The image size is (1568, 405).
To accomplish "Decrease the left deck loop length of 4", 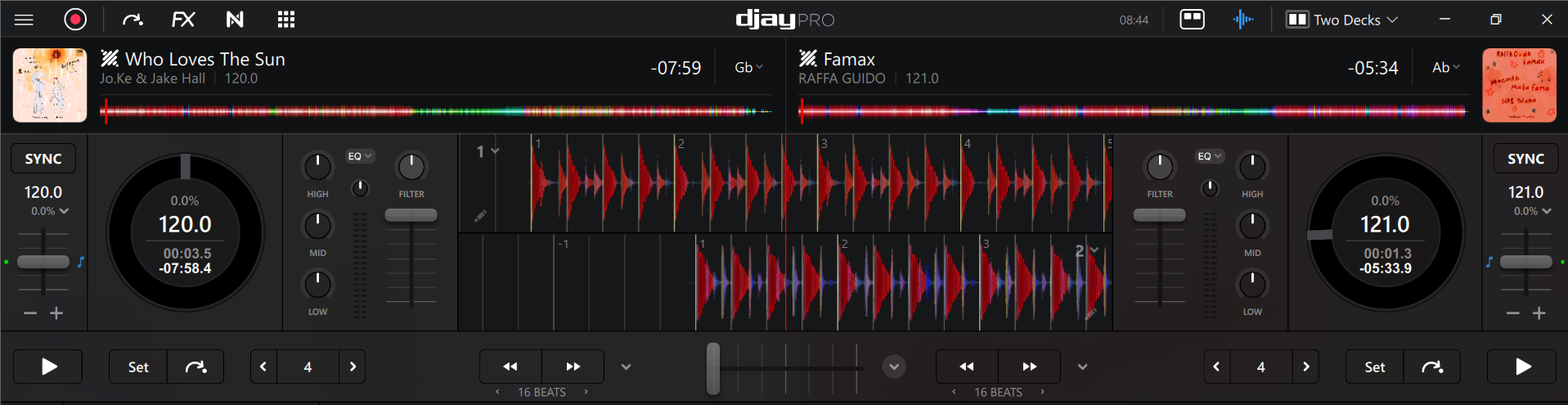I will (x=263, y=367).
